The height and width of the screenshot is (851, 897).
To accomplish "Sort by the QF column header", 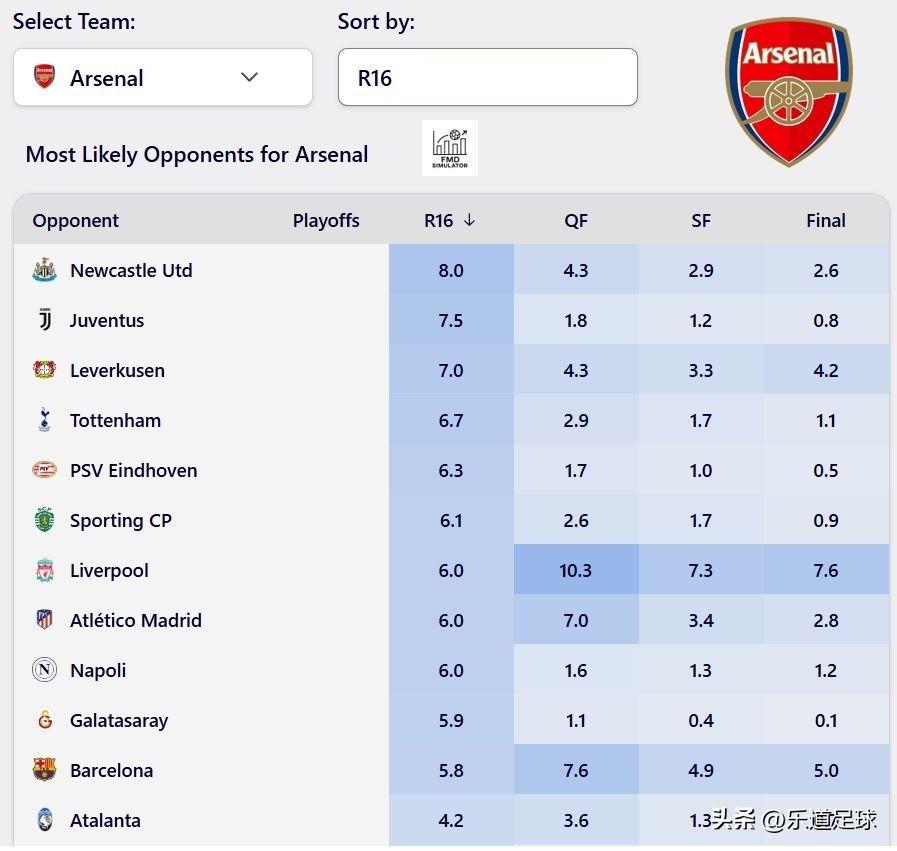I will click(576, 221).
